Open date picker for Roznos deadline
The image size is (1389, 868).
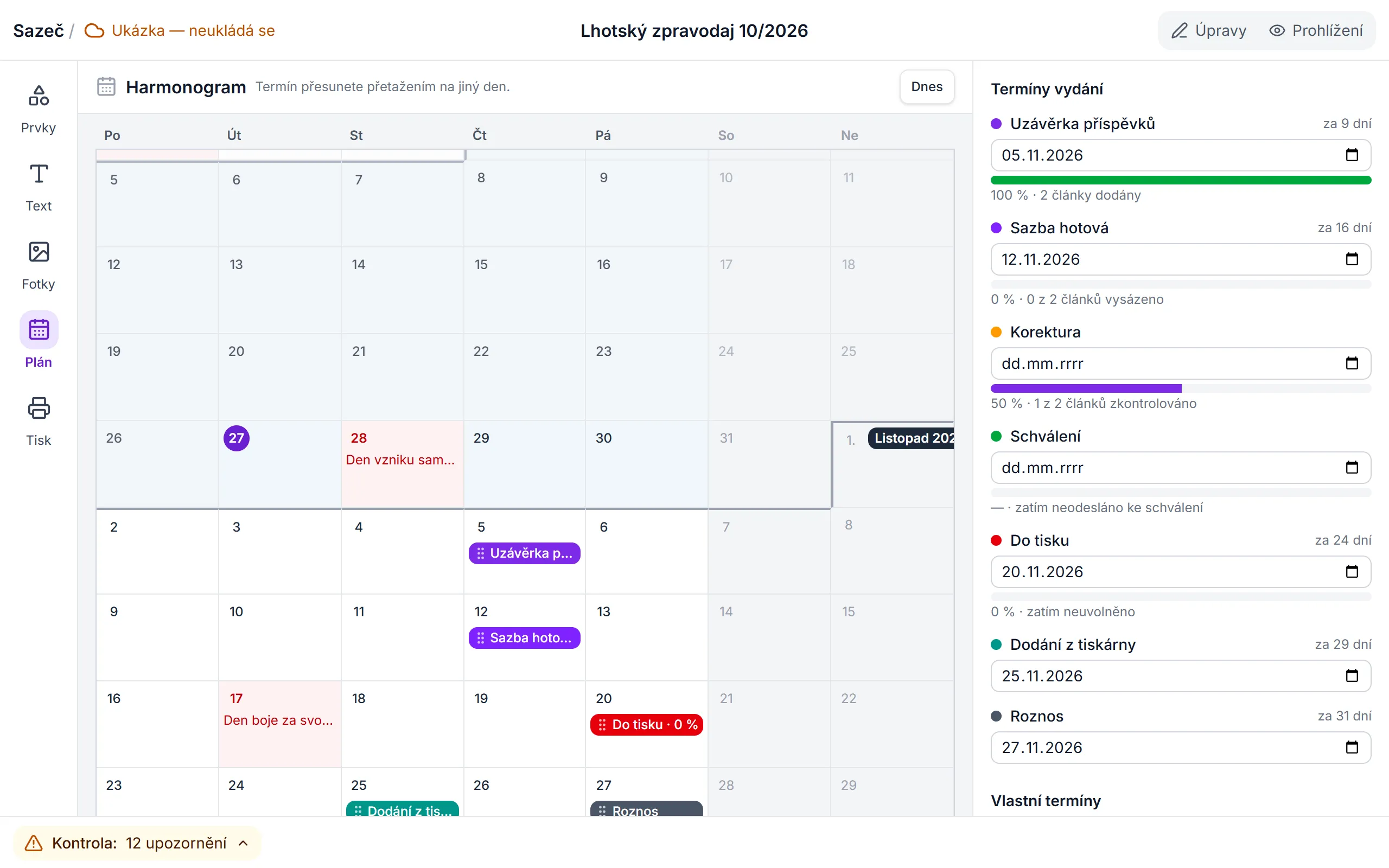1352,748
